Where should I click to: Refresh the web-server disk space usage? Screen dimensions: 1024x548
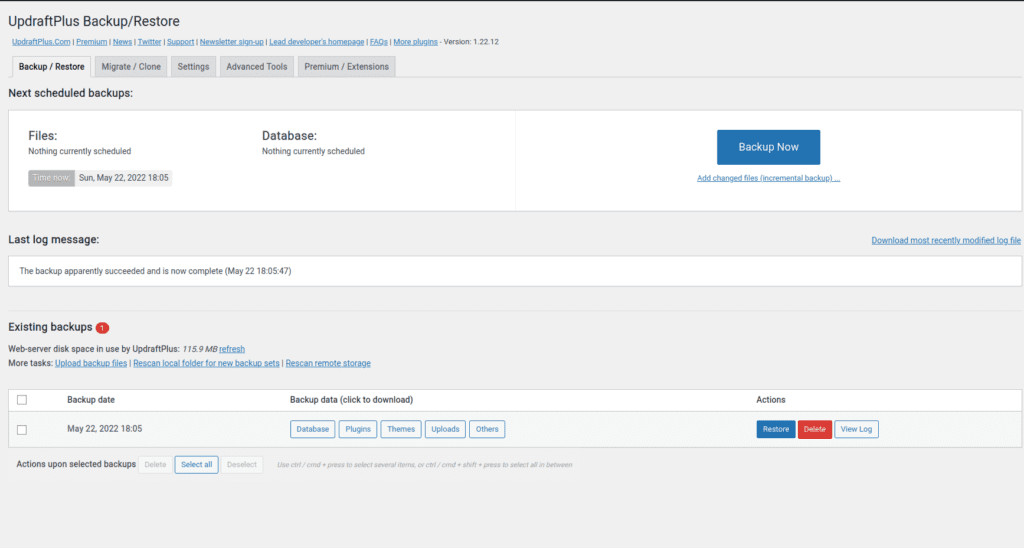pos(232,349)
